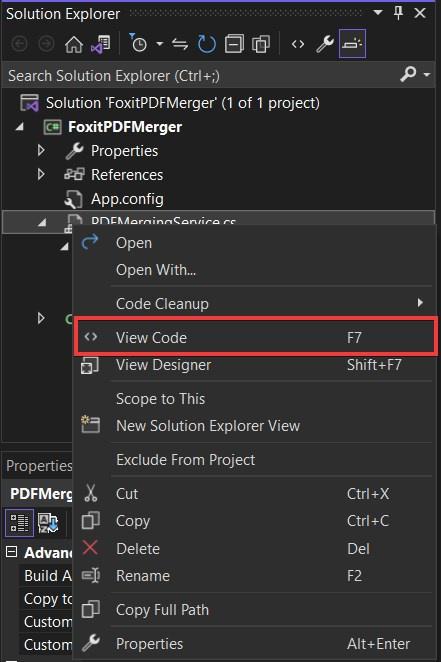Switch between solutions and folder views
The image size is (441, 662).
click(100, 44)
